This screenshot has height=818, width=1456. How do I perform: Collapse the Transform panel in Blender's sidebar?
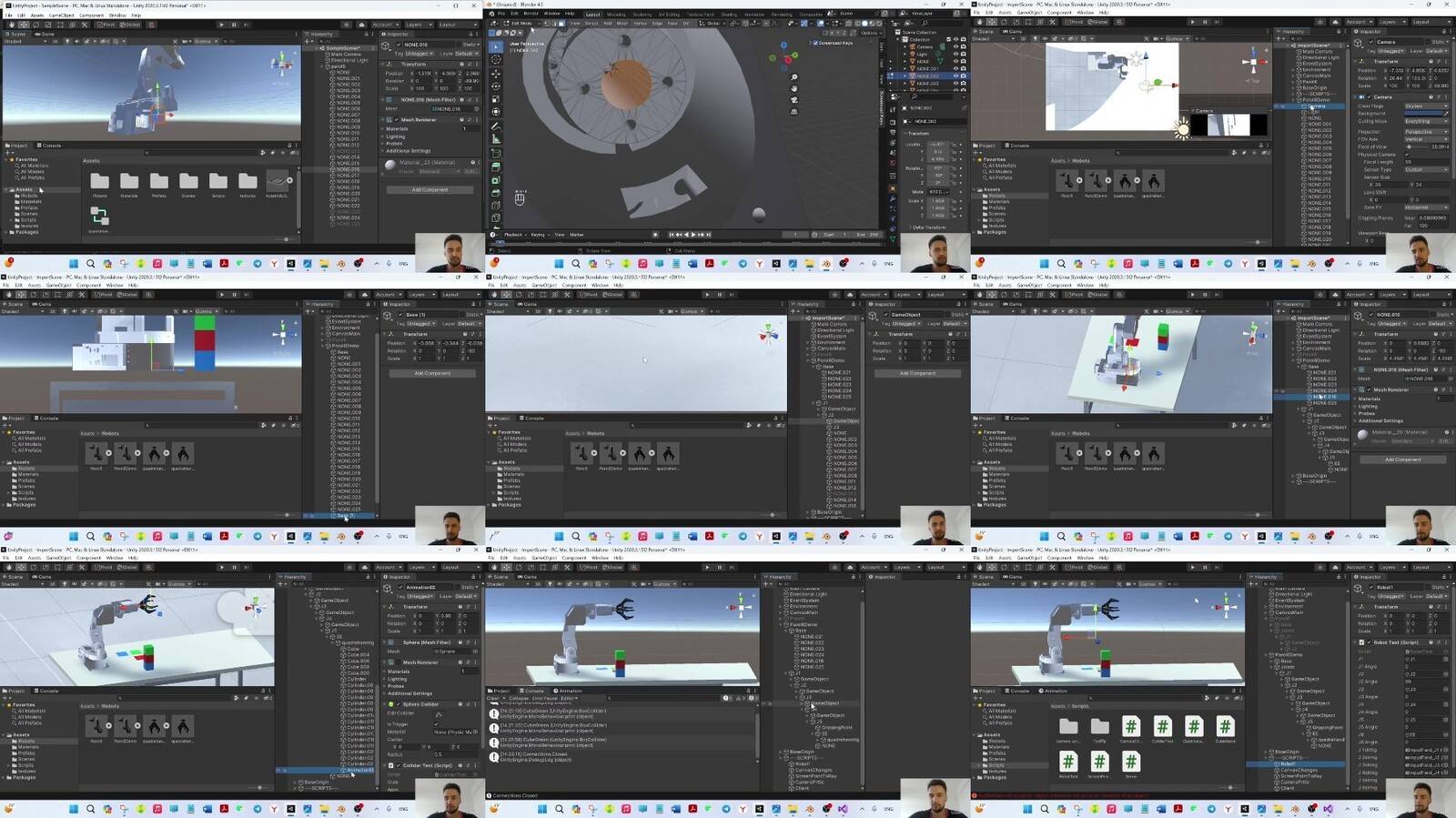(x=918, y=134)
